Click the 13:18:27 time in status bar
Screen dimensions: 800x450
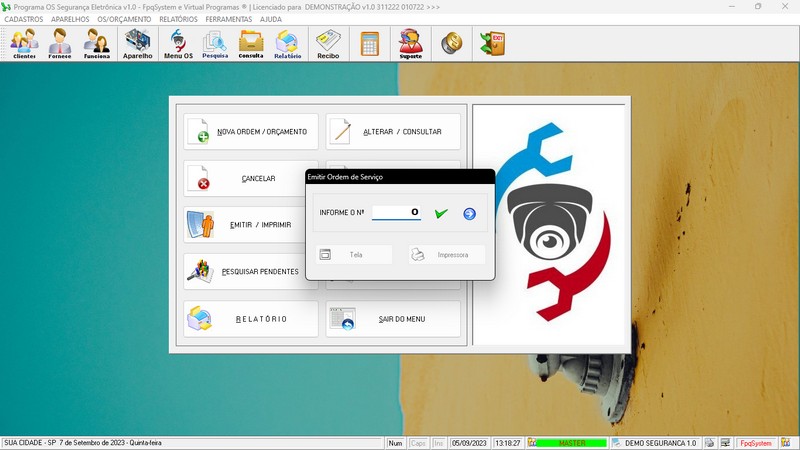(x=508, y=443)
